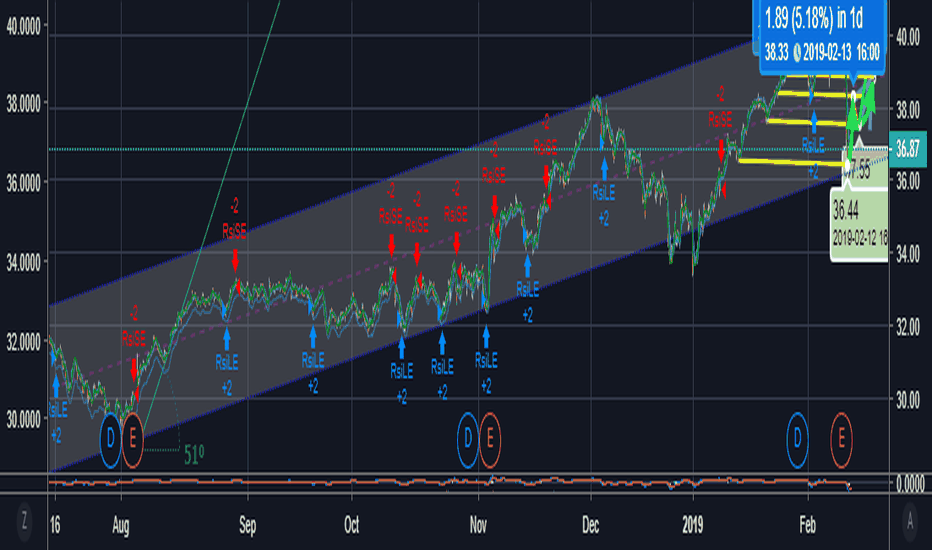Click the 2019 label on time axis
Screen dimensions: 932x550
692,525
